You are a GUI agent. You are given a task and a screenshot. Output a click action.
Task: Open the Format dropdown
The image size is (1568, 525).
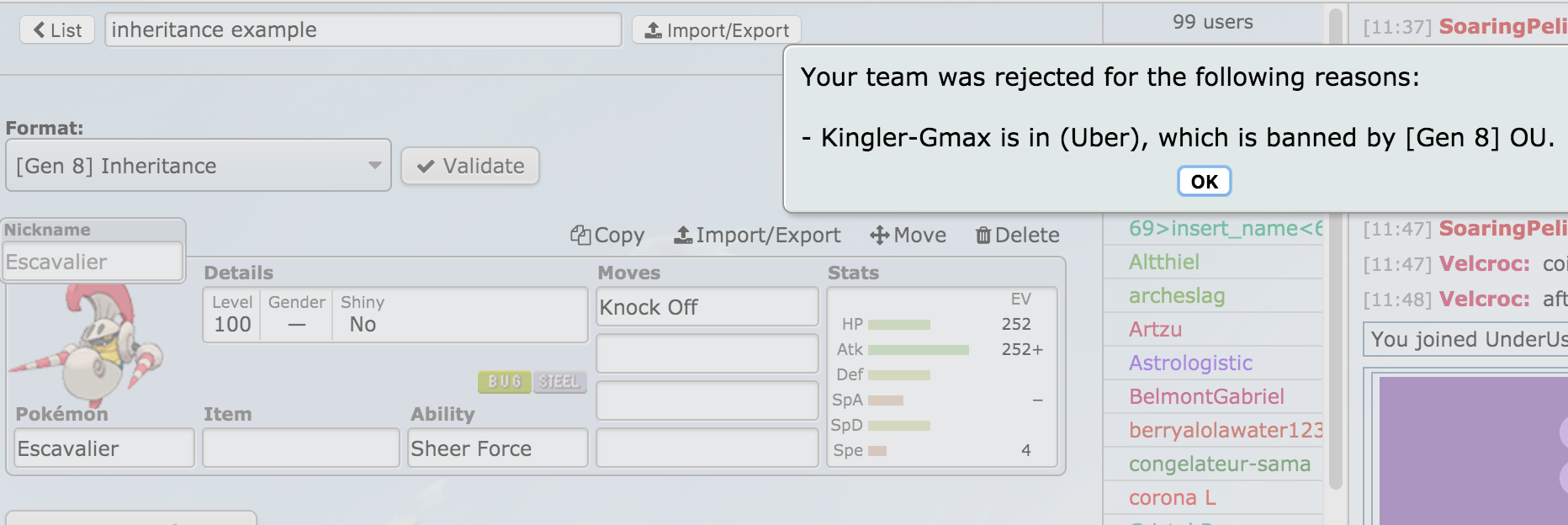[x=199, y=166]
